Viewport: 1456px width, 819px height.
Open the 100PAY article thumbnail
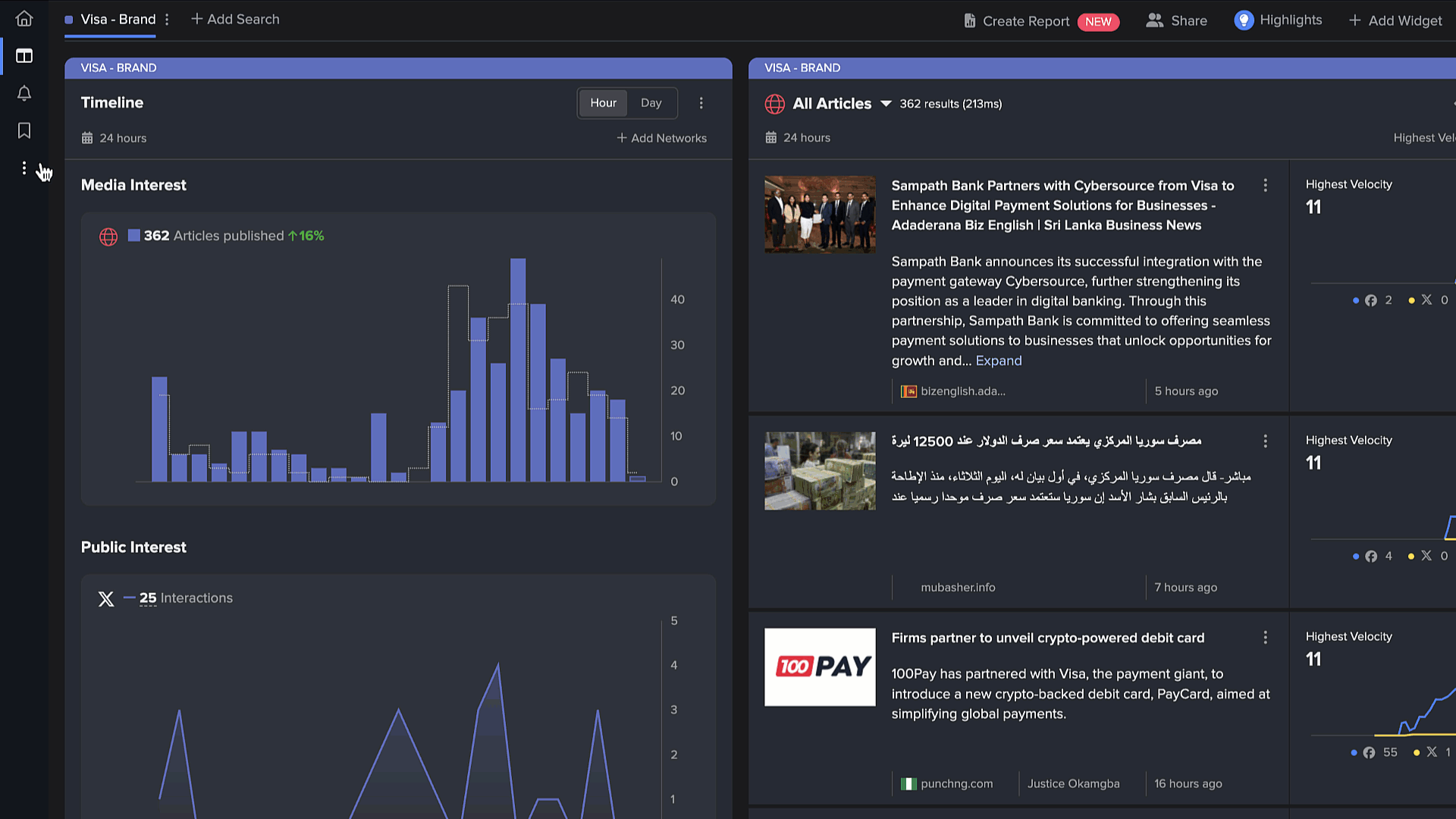pos(820,667)
